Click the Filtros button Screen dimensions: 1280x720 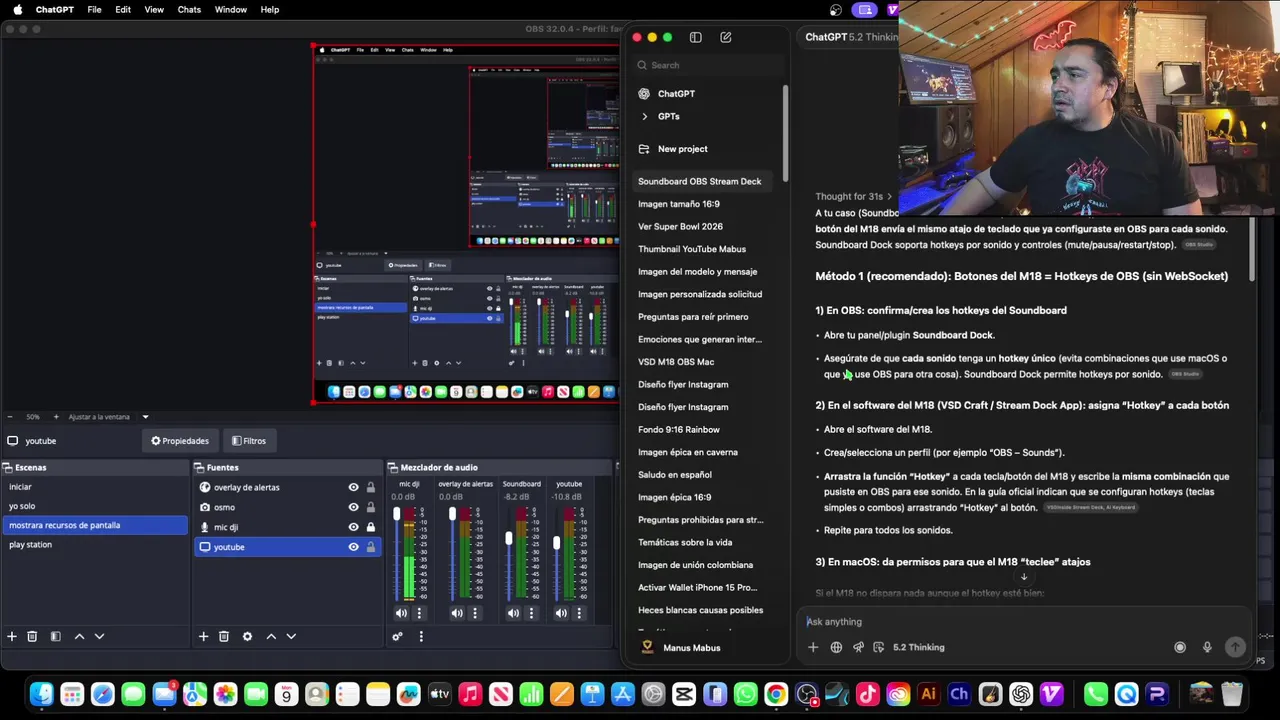(249, 441)
